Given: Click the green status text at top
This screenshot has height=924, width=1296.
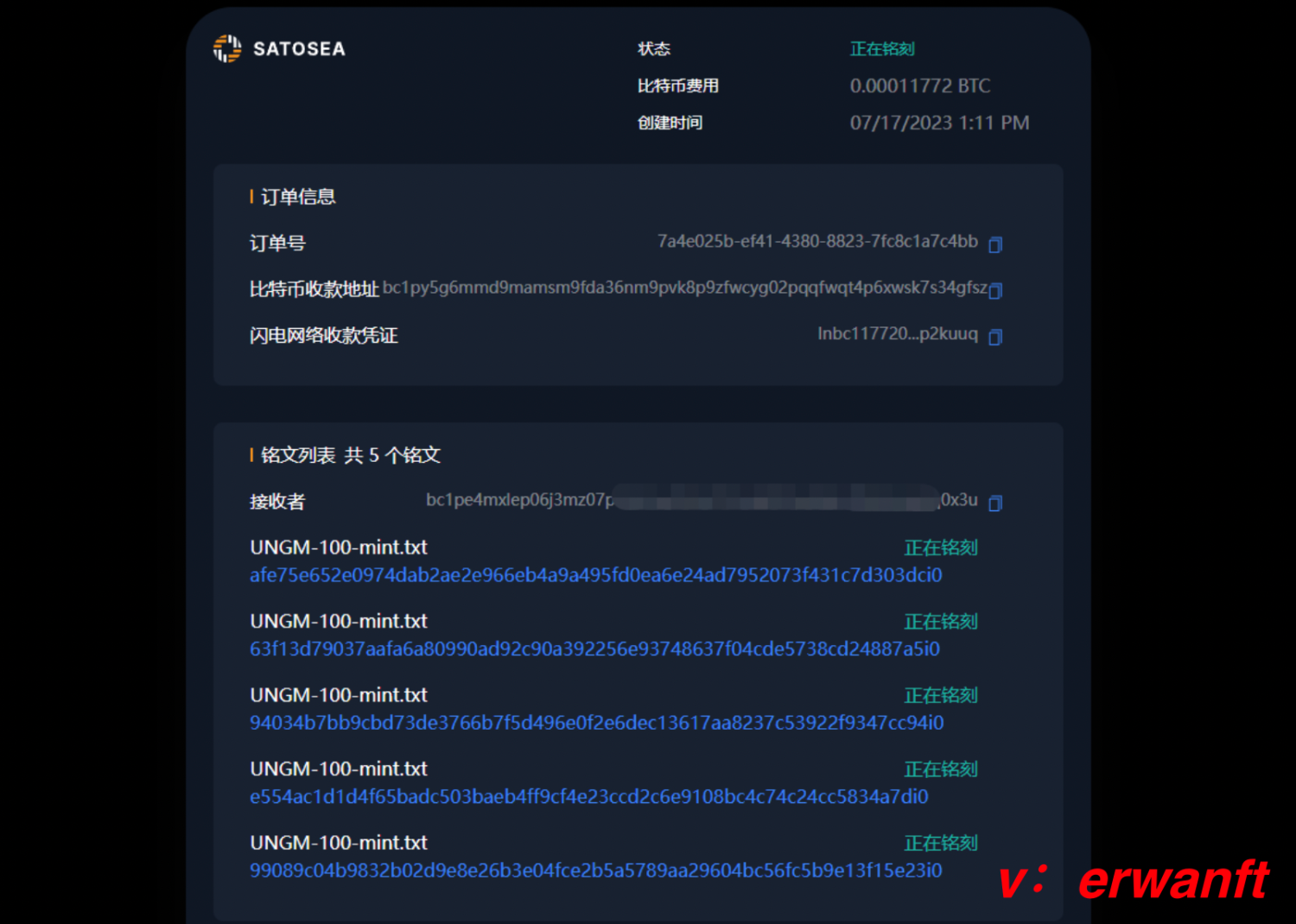Looking at the screenshot, I should click(x=882, y=49).
